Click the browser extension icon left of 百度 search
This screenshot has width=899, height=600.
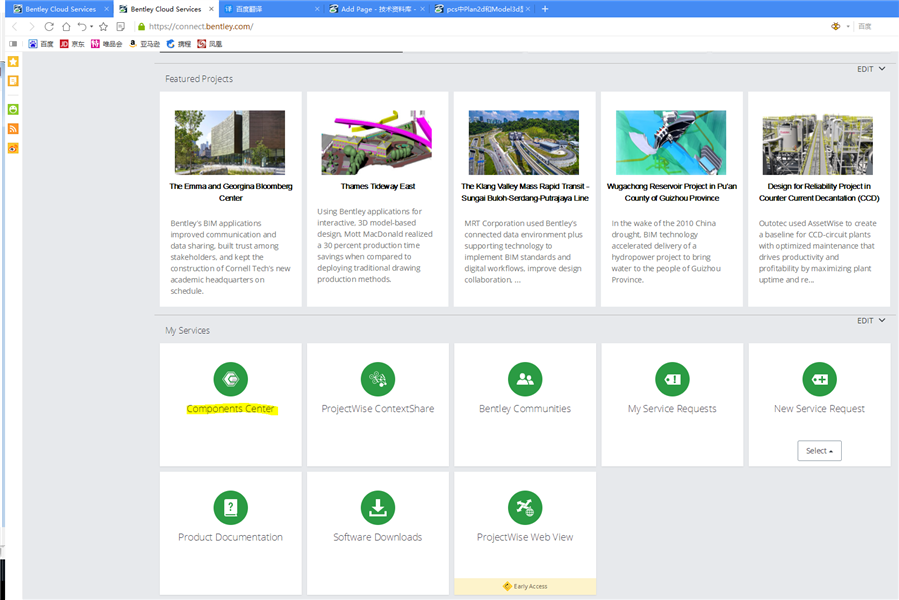(836, 26)
